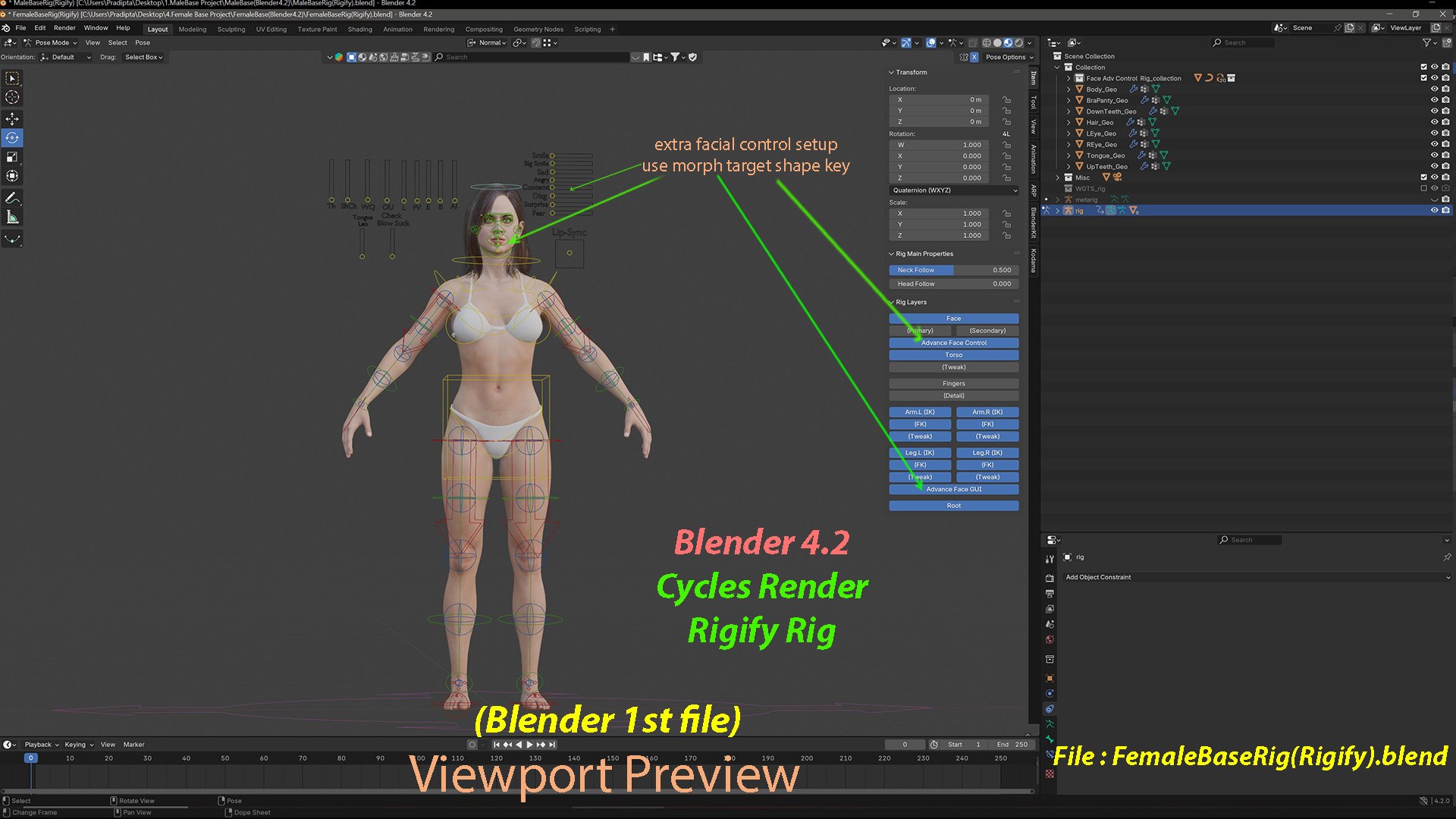Lock the Rotation W value
This screenshot has height=819, width=1456.
(x=1006, y=145)
